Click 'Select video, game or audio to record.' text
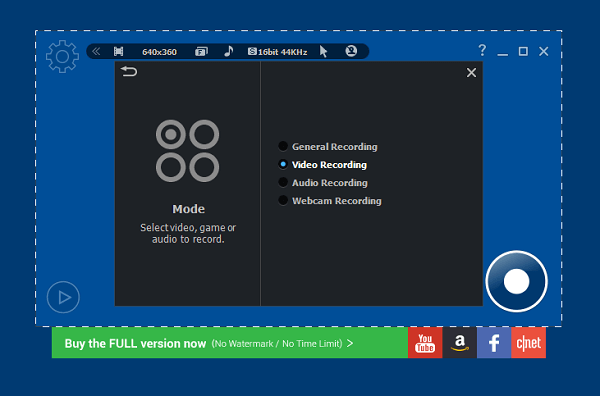The width and height of the screenshot is (600, 396). [x=188, y=233]
